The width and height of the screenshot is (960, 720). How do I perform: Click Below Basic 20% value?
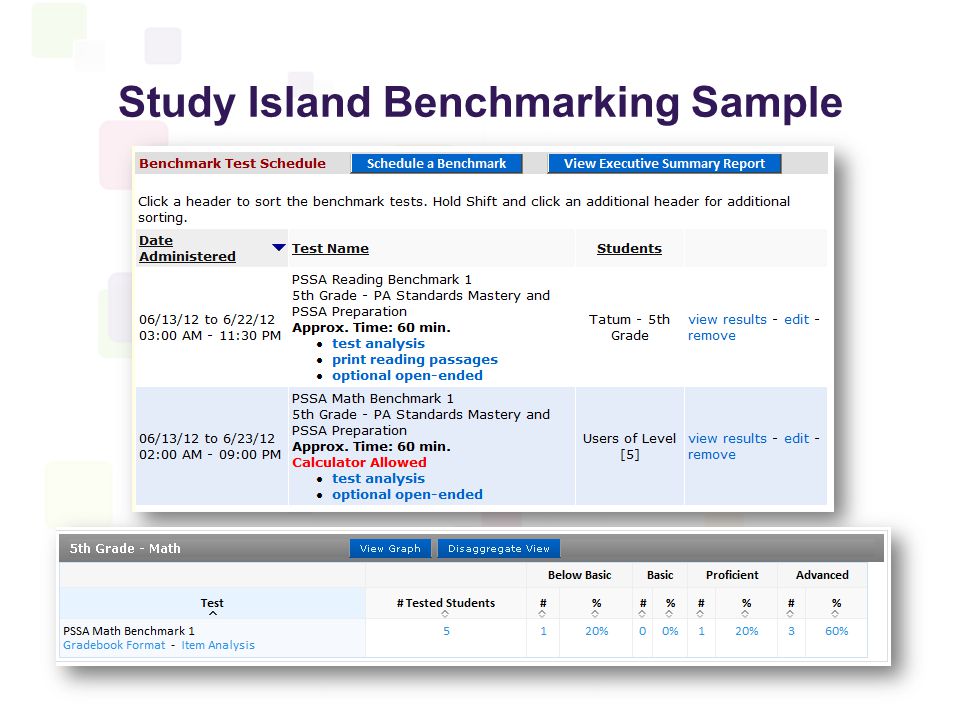tap(596, 631)
